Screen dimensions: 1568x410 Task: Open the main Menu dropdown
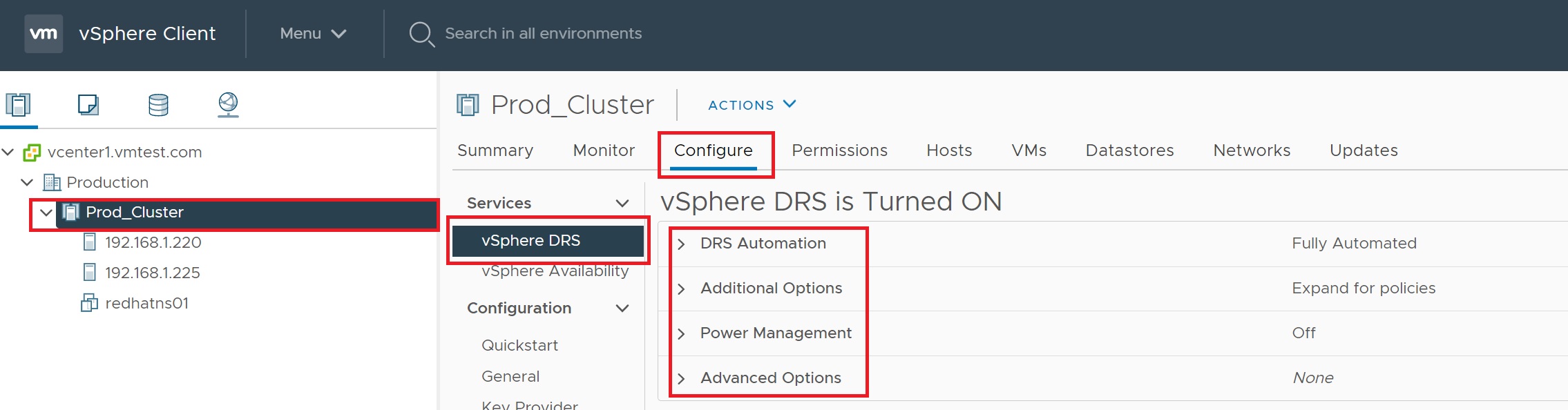pyautogui.click(x=312, y=33)
